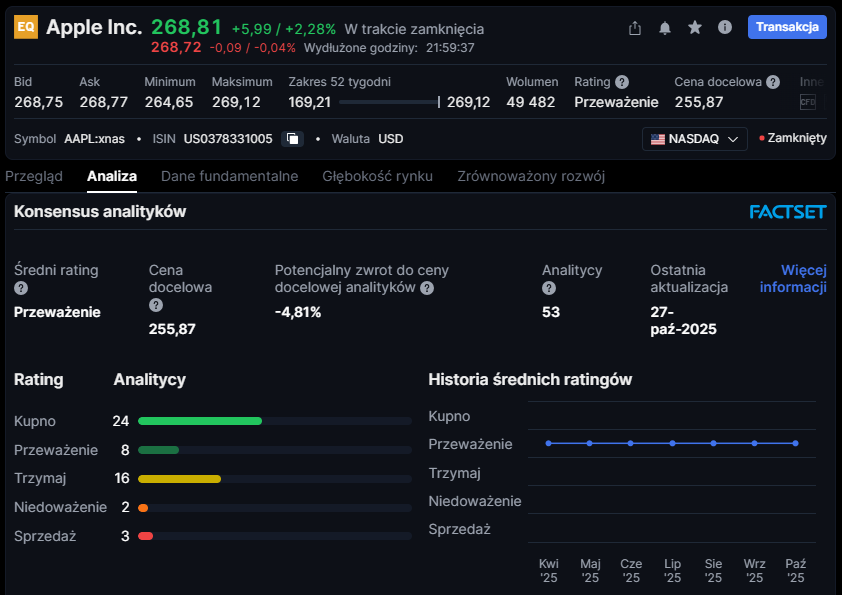Open the Więcej informacji link
The image size is (842, 595).
pyautogui.click(x=793, y=279)
